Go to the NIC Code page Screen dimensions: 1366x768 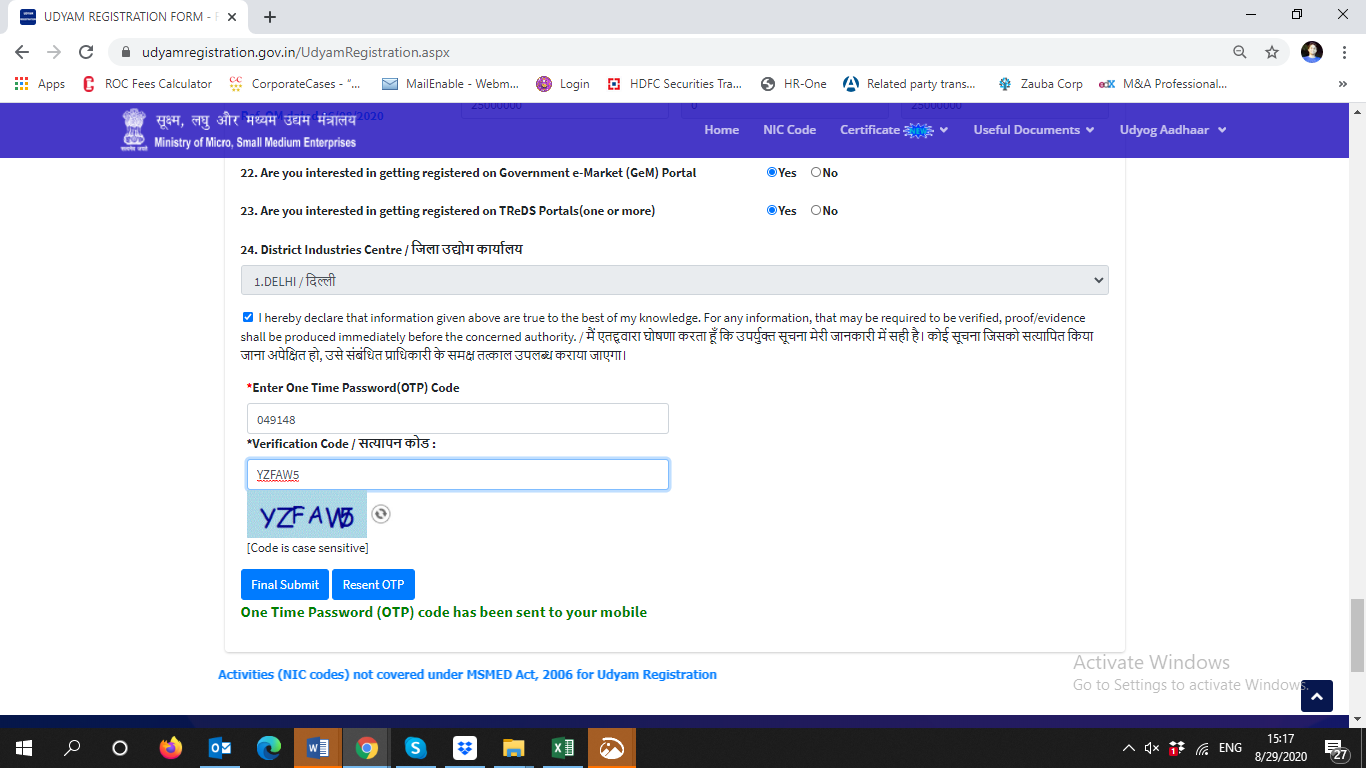789,130
